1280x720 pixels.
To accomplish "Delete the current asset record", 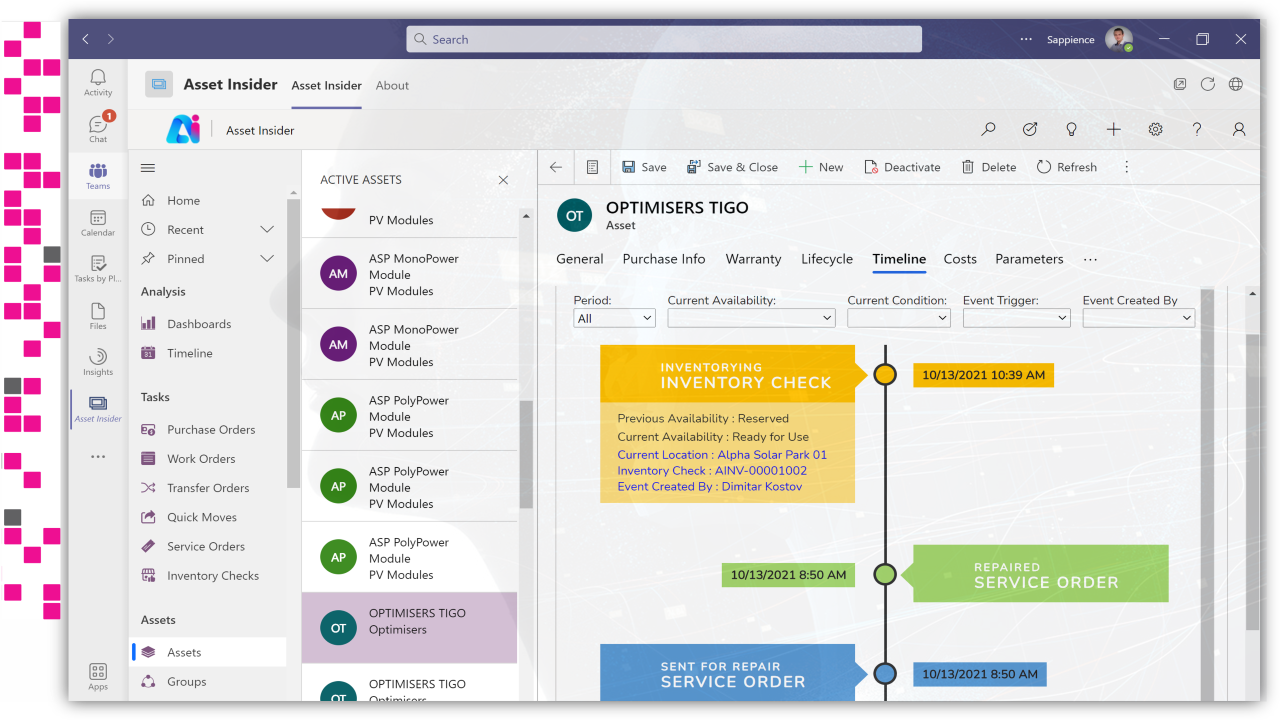I will tap(988, 166).
